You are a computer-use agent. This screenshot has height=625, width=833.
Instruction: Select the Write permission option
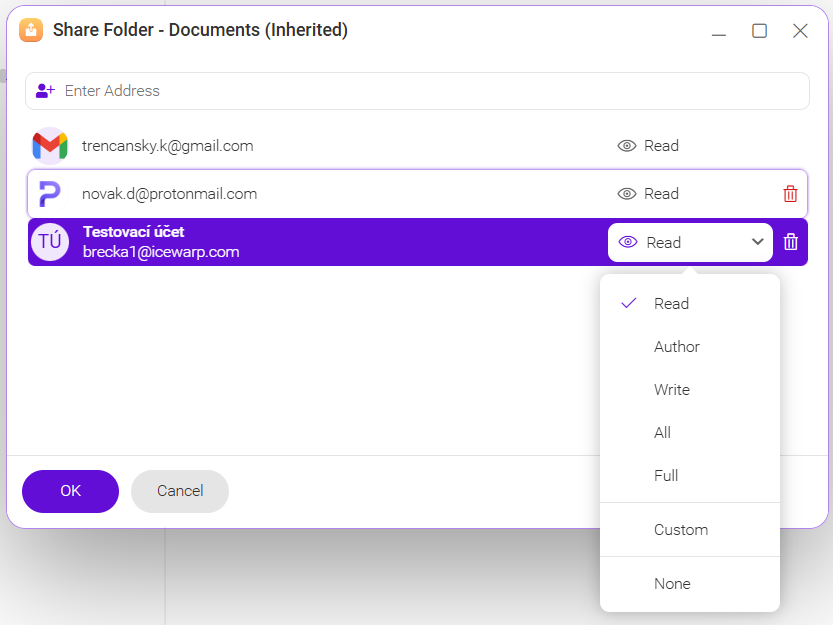tap(672, 389)
